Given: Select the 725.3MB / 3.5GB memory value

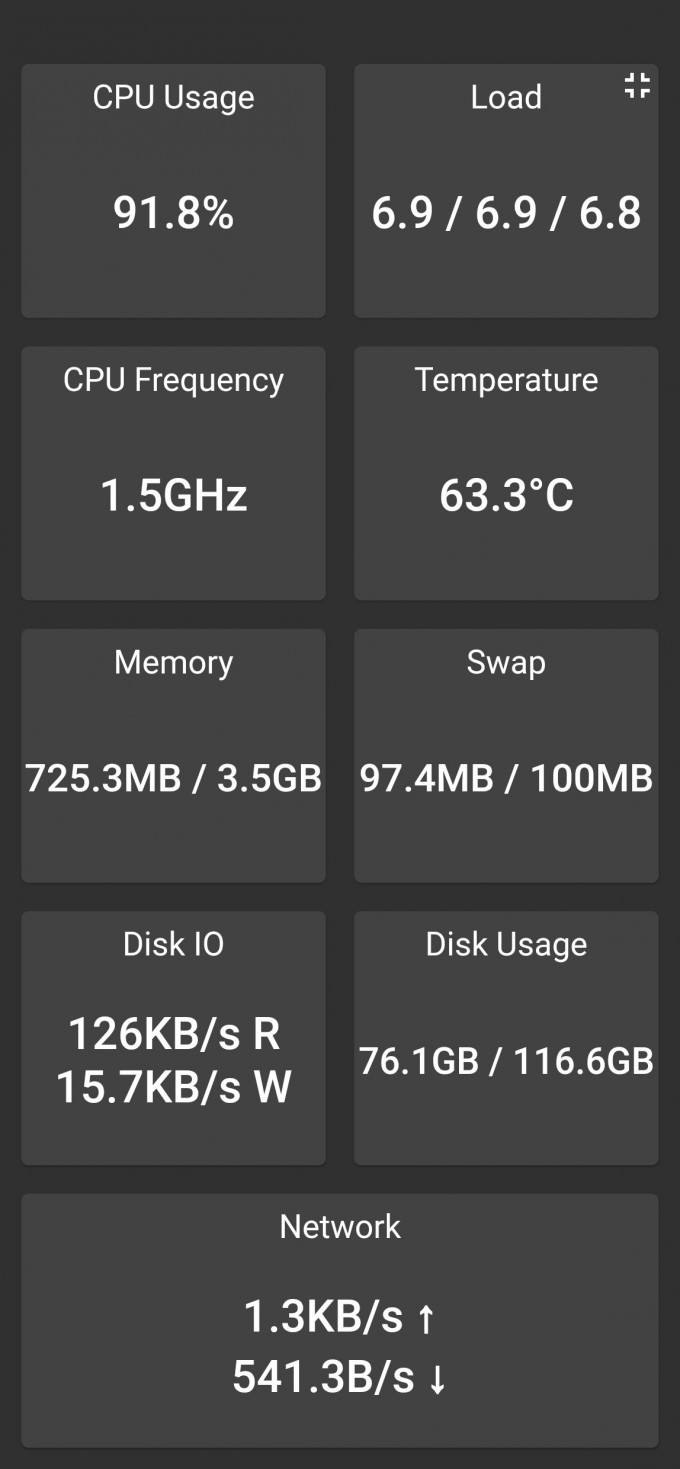Looking at the screenshot, I should pyautogui.click(x=173, y=778).
